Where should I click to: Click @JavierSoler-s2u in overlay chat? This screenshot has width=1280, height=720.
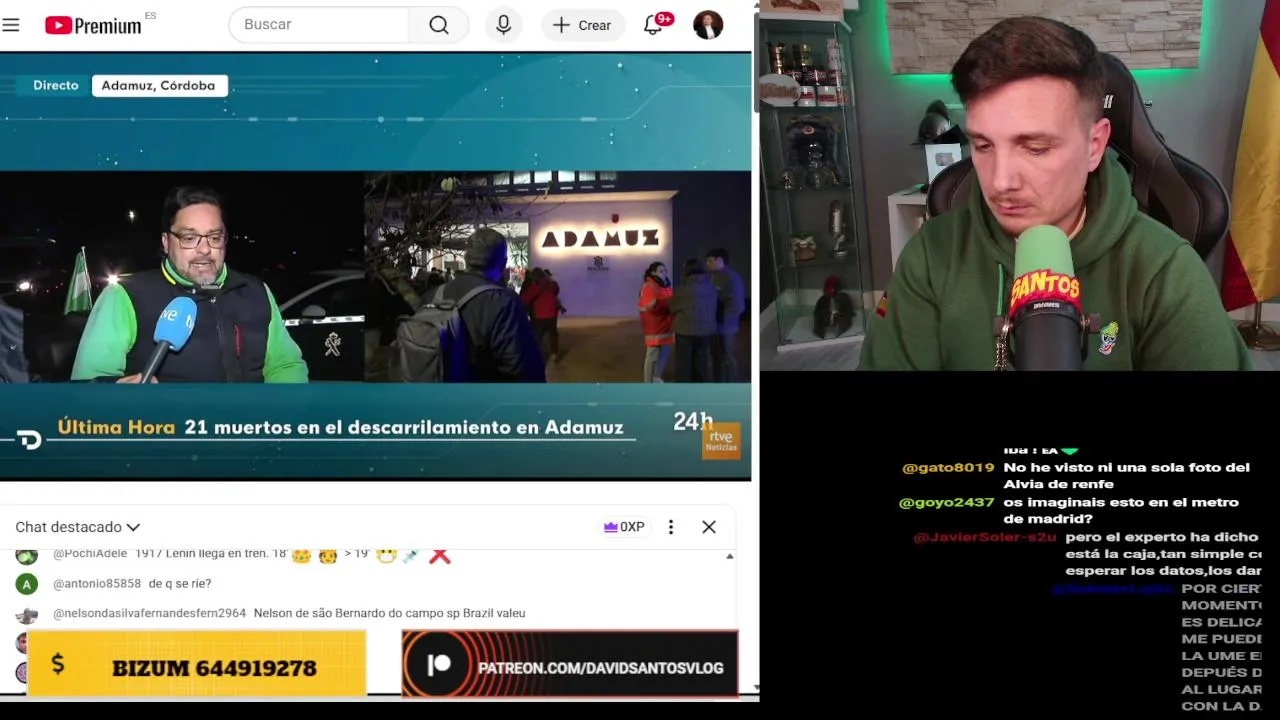(x=984, y=537)
